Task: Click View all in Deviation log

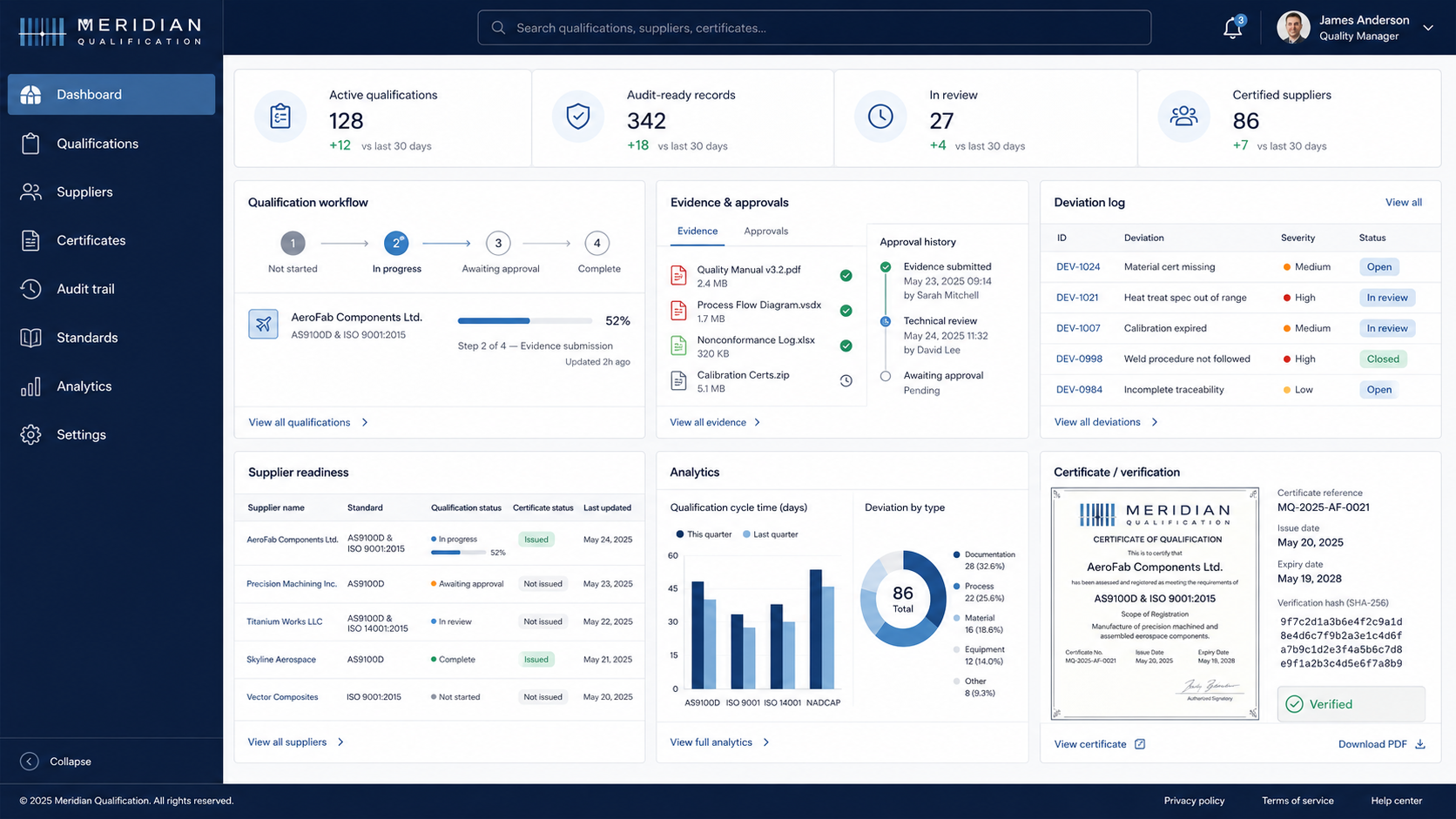Action: pyautogui.click(x=1404, y=203)
